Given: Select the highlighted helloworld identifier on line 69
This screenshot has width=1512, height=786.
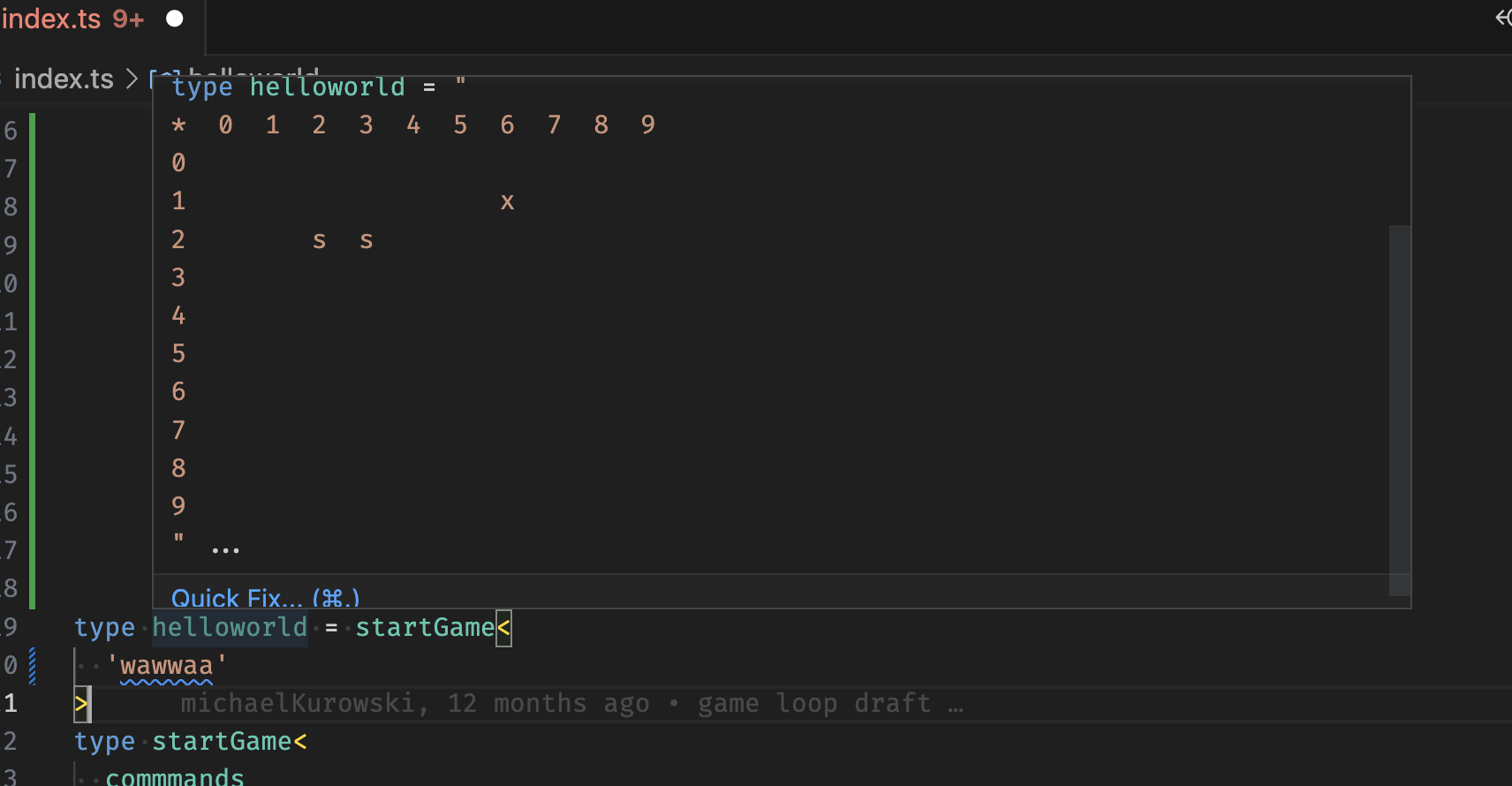Looking at the screenshot, I should coord(230,627).
